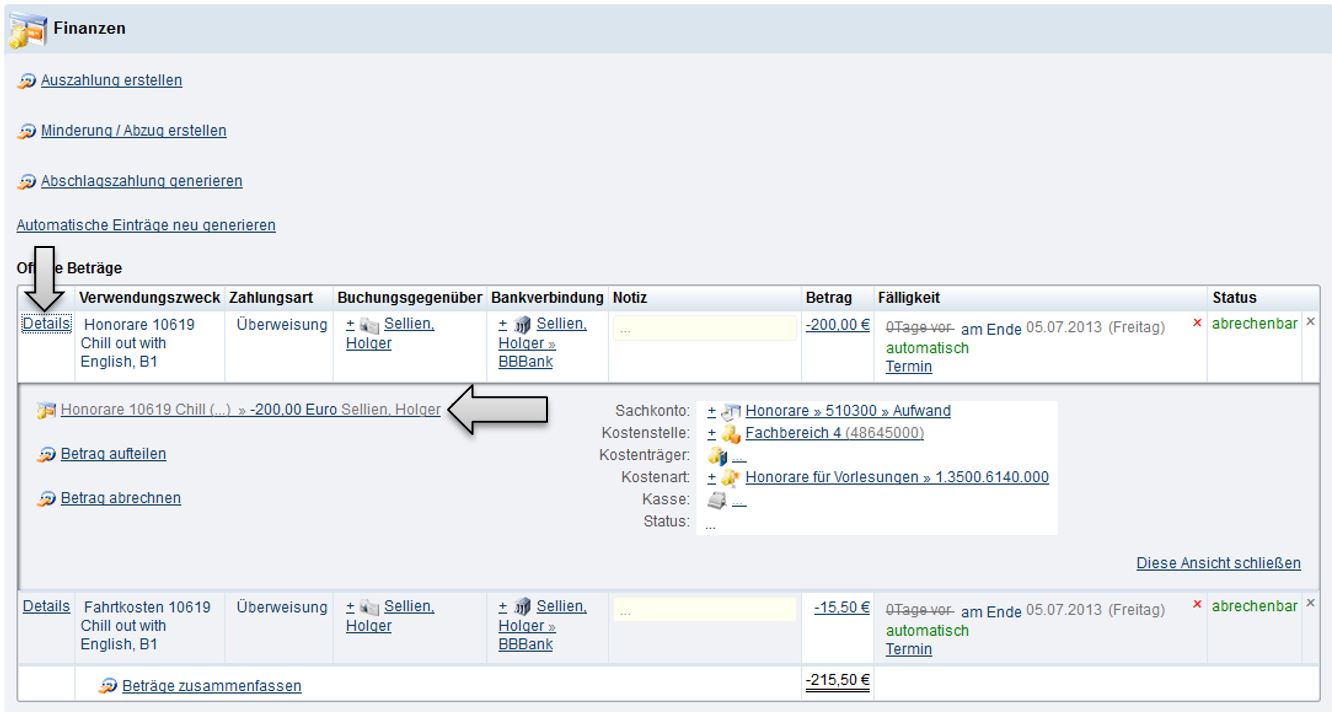Click Automatische Einträge neu generieren
1332x712 pixels.
146,225
